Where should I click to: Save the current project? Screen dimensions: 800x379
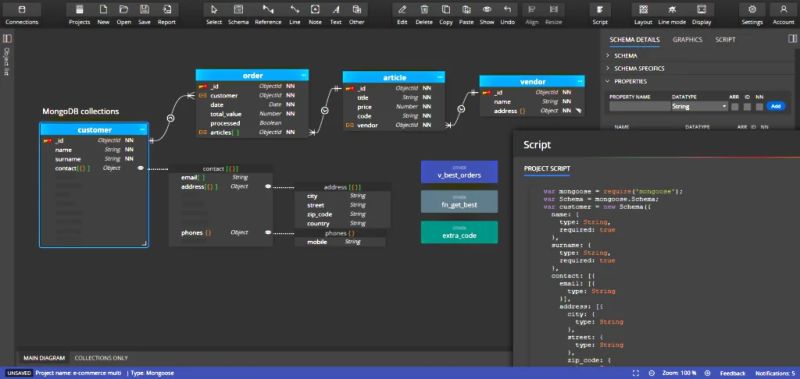144,14
